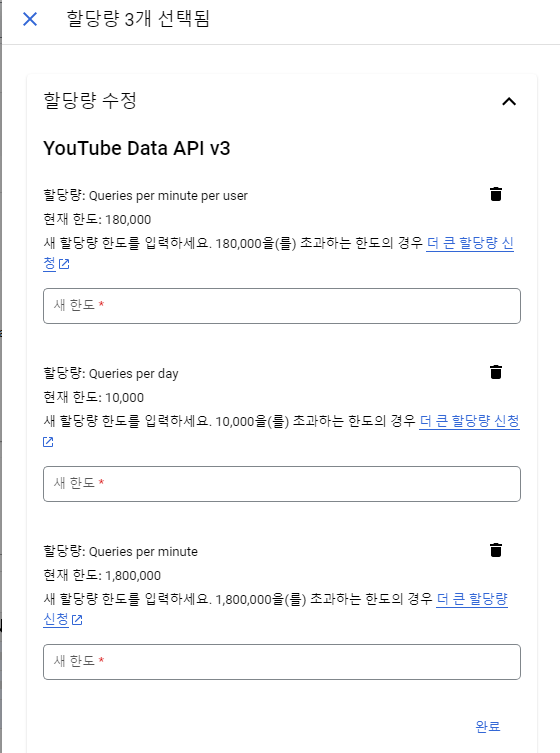Focus new limit field for Queries per minute per user
Image resolution: width=560 pixels, height=753 pixels.
282,306
